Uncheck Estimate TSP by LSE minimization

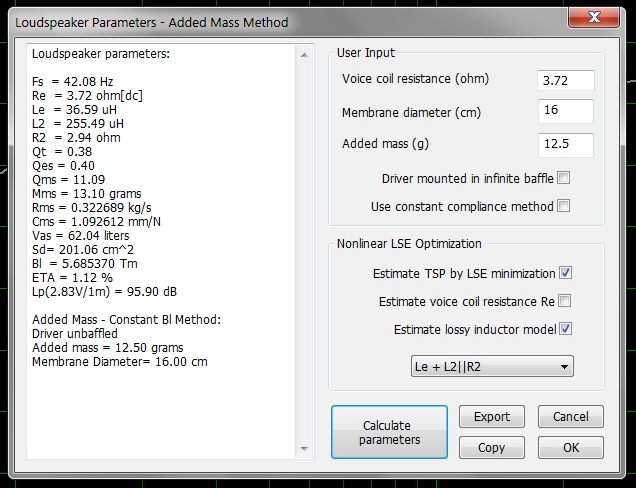[x=564, y=272]
